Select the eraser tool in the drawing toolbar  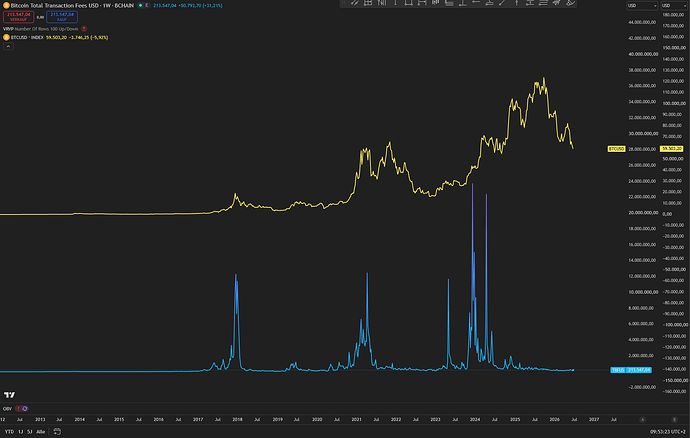[570, 3]
